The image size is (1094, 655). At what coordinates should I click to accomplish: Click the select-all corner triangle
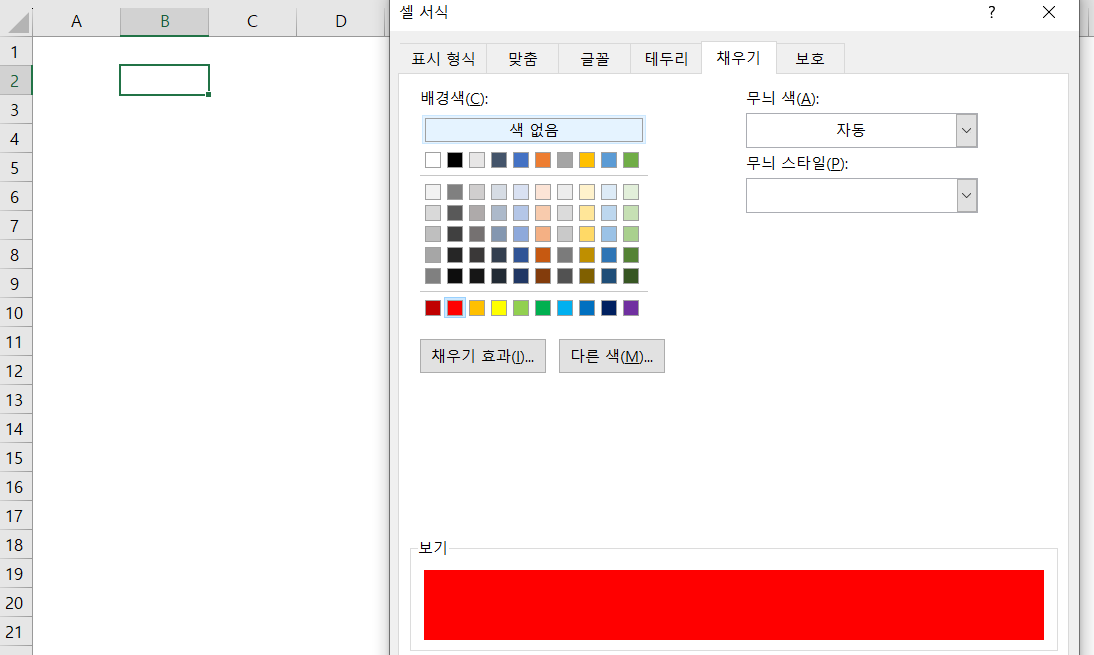pos(17,22)
